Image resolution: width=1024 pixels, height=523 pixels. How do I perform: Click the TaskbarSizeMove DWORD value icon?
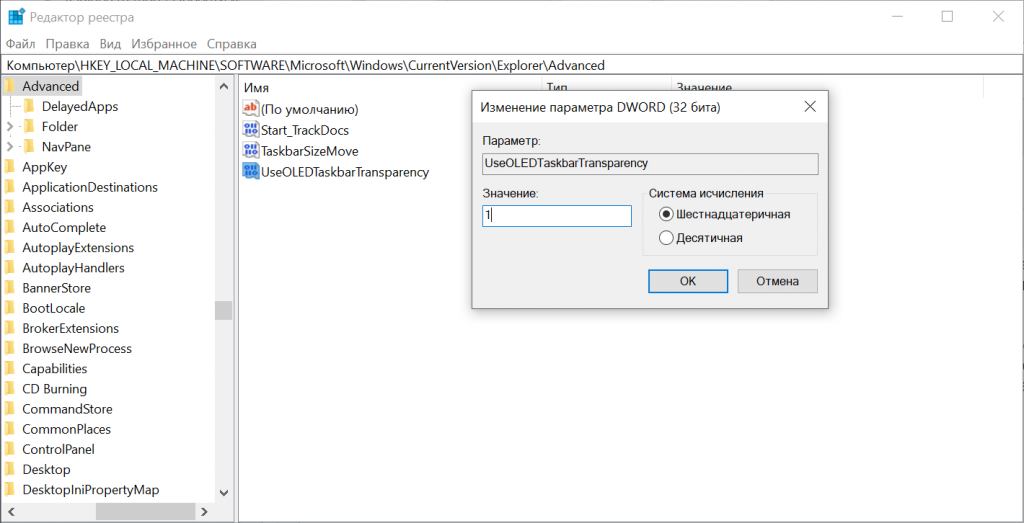coord(251,151)
